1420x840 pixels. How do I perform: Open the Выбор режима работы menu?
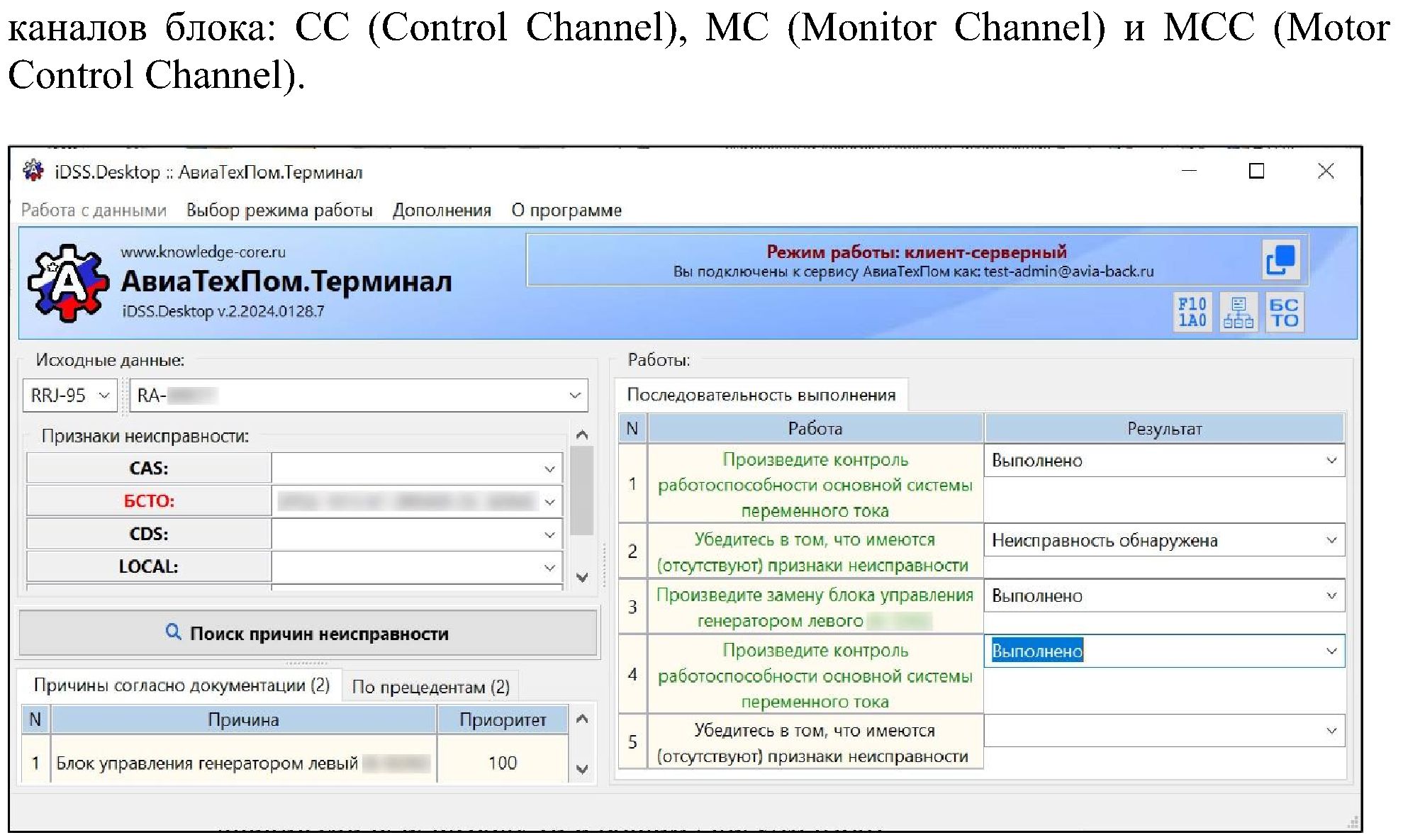pyautogui.click(x=279, y=211)
